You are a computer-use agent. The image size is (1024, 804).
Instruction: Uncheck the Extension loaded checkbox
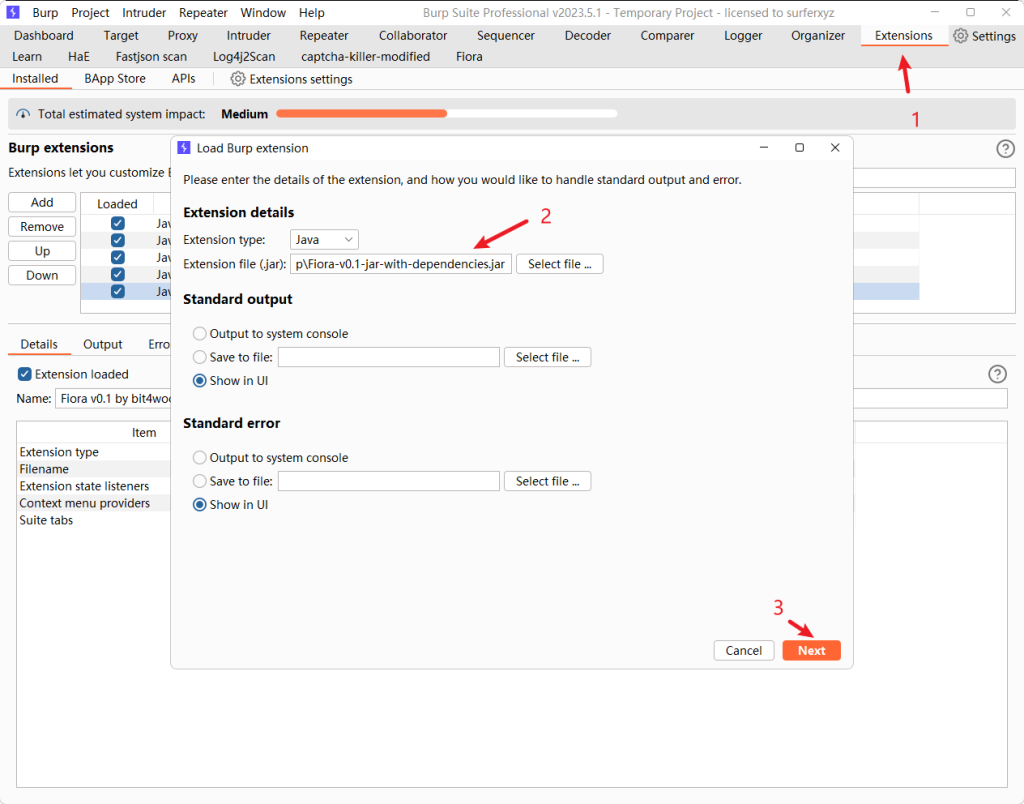(x=25, y=374)
